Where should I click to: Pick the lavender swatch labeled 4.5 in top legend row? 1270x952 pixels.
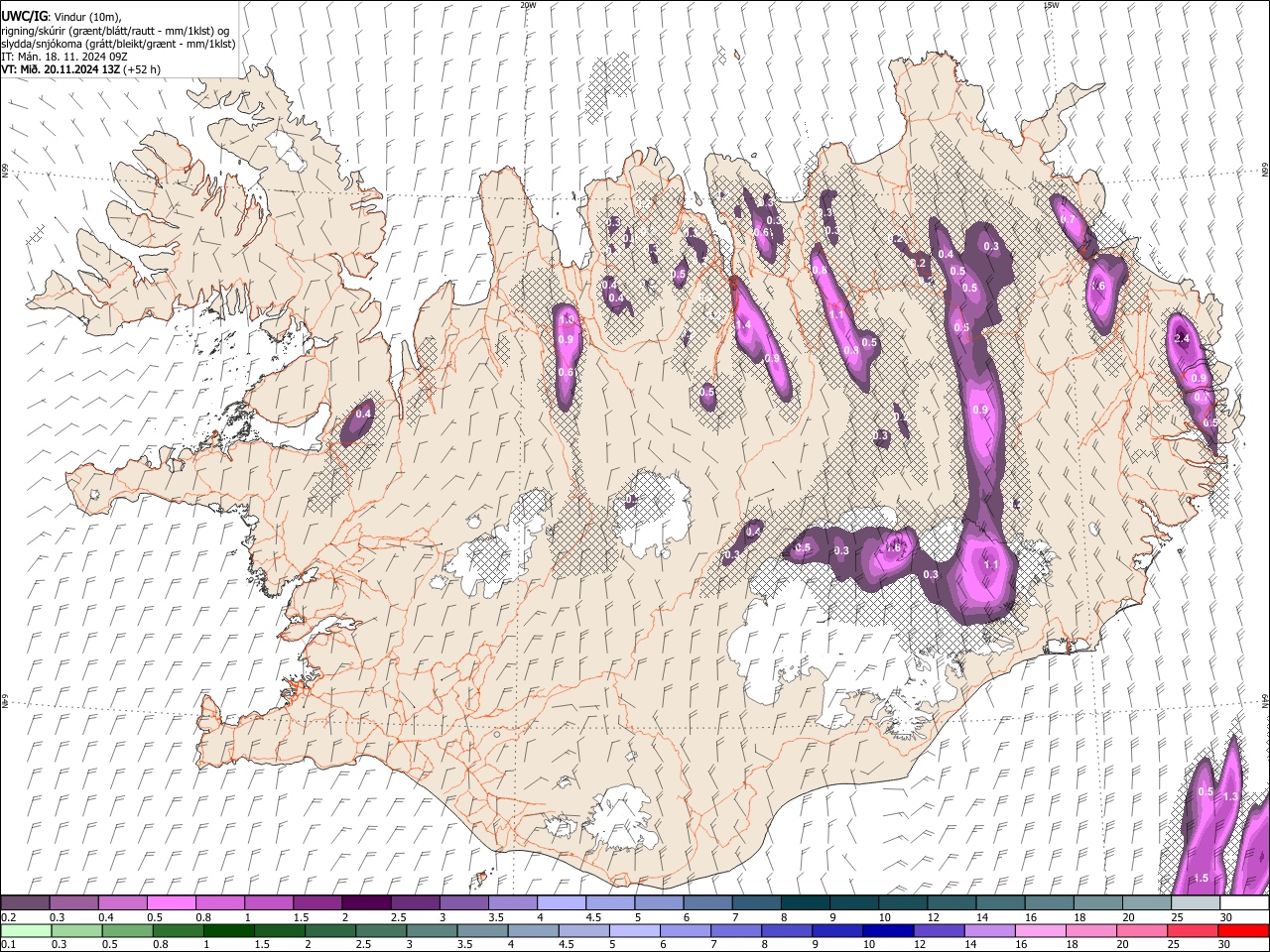pos(610,903)
